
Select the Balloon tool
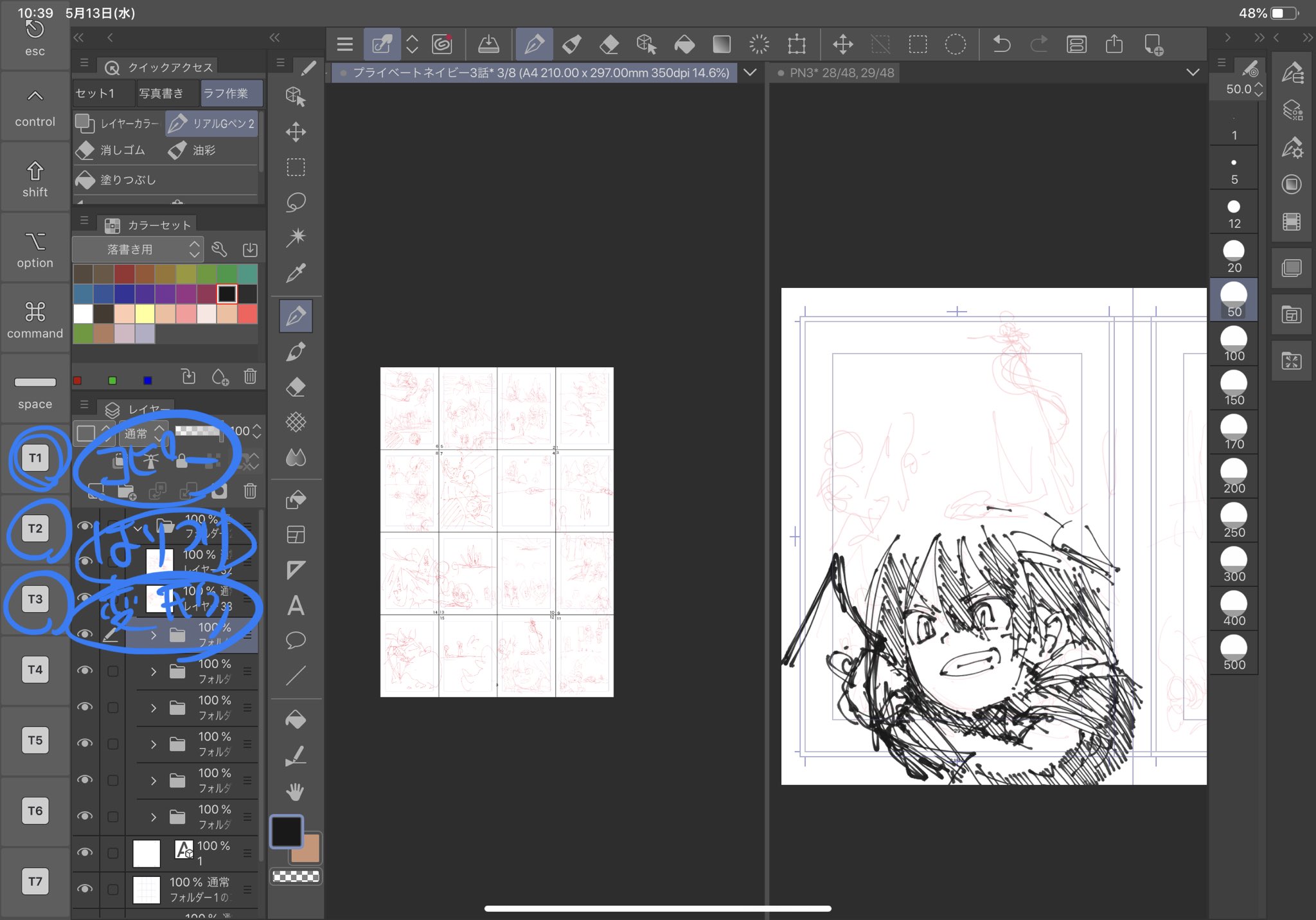pyautogui.click(x=296, y=640)
